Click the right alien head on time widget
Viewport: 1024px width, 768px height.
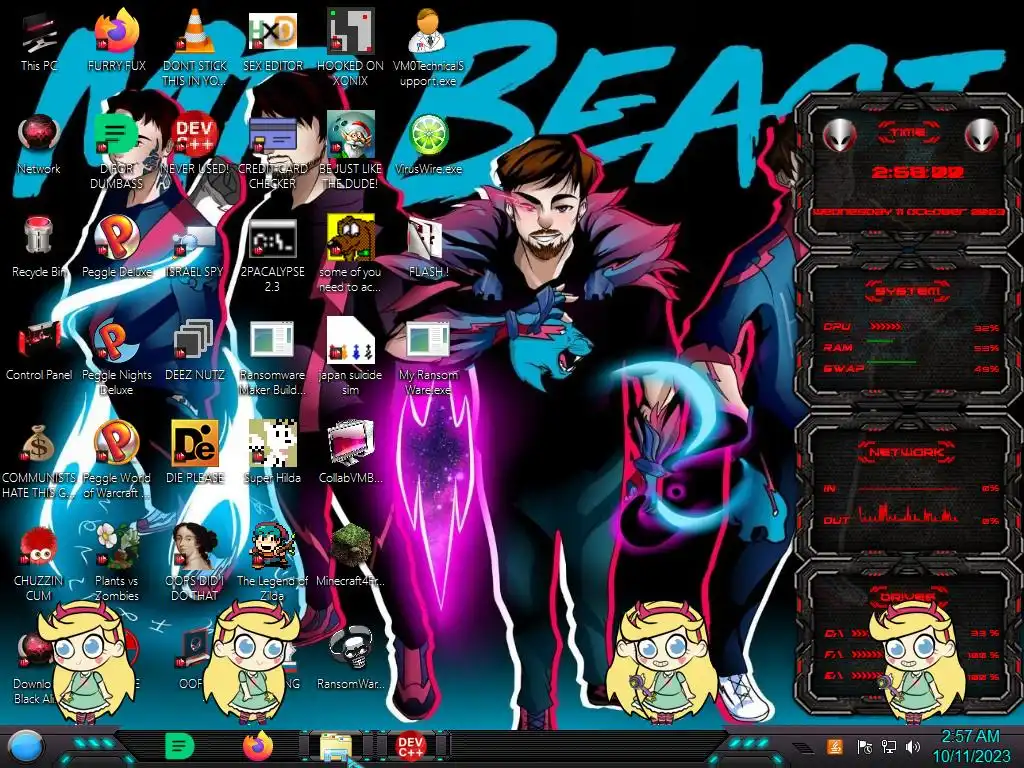(981, 135)
